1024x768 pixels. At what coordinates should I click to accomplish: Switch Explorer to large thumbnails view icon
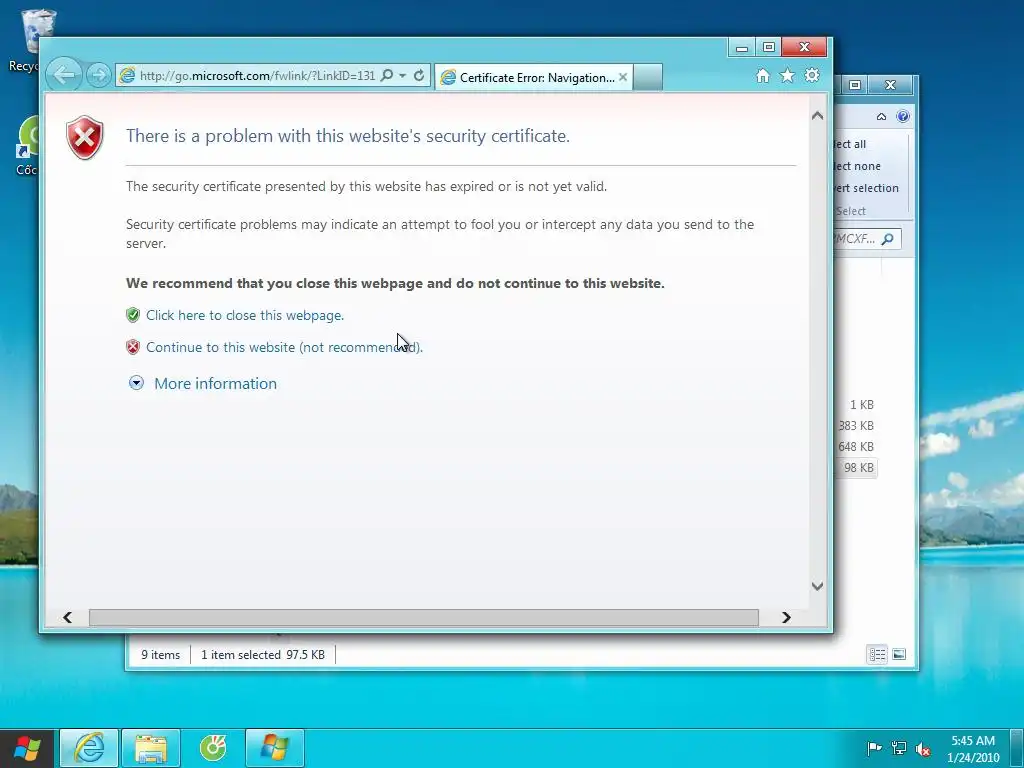click(x=899, y=654)
